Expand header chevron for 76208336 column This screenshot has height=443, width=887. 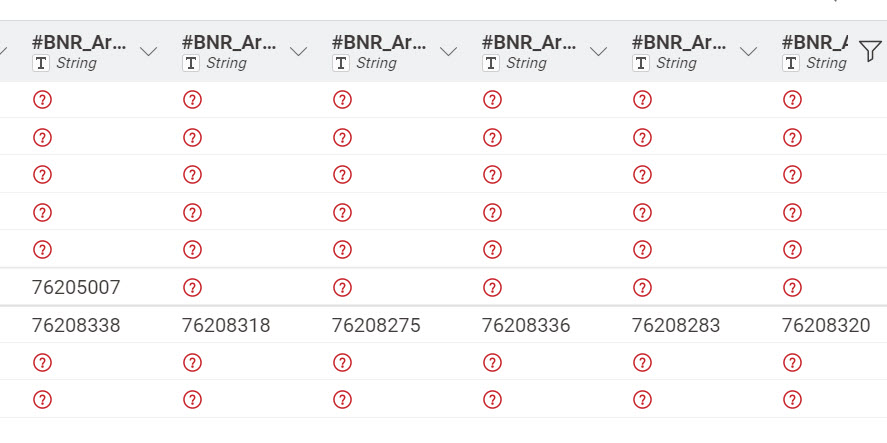pyautogui.click(x=599, y=52)
